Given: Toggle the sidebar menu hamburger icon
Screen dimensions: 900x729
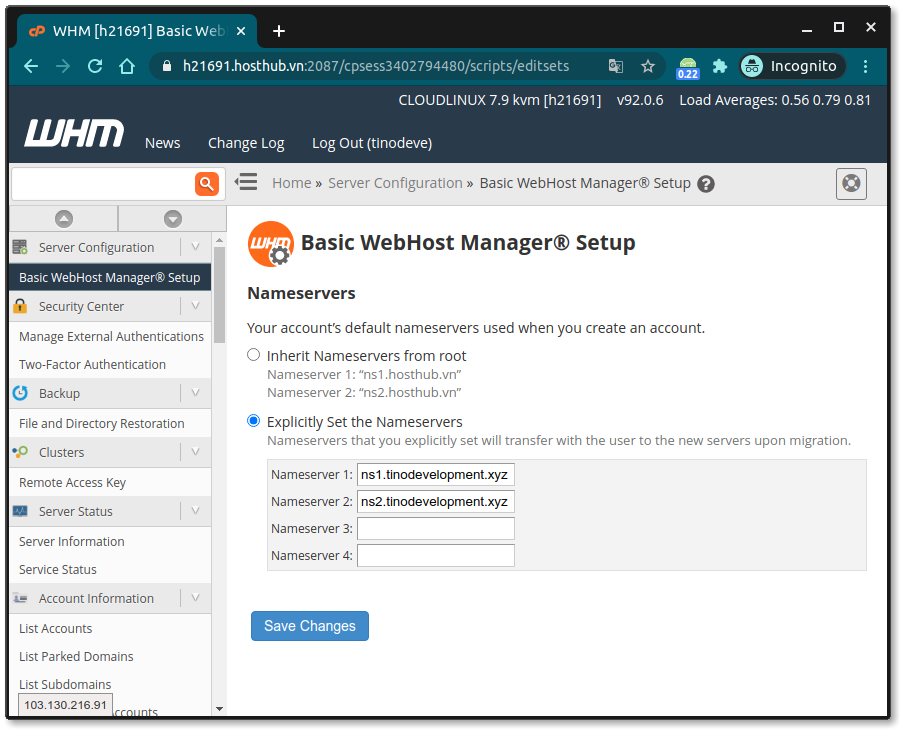Looking at the screenshot, I should click(x=246, y=182).
